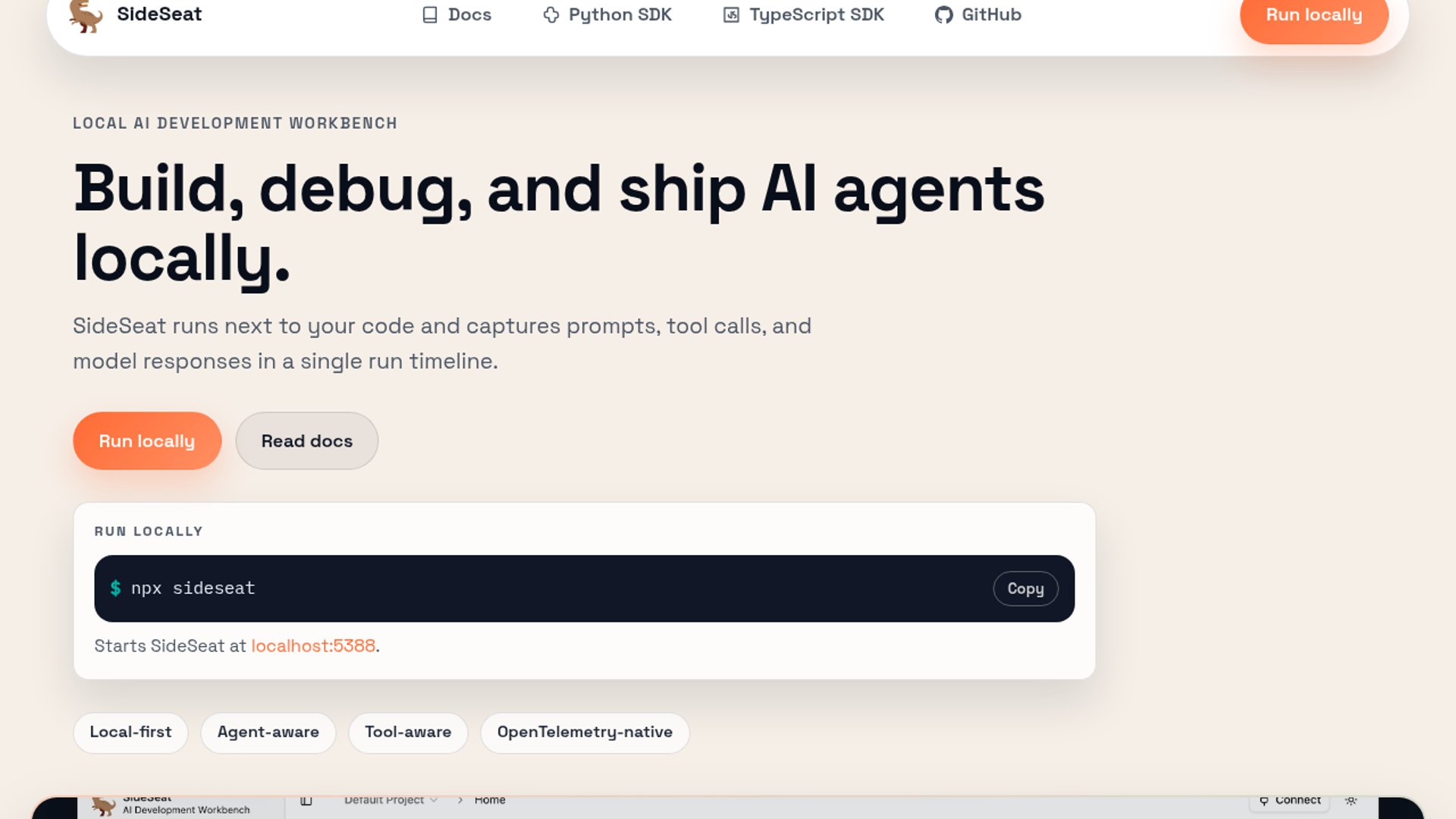
Task: Click the GitHub octocat icon
Action: 943,15
